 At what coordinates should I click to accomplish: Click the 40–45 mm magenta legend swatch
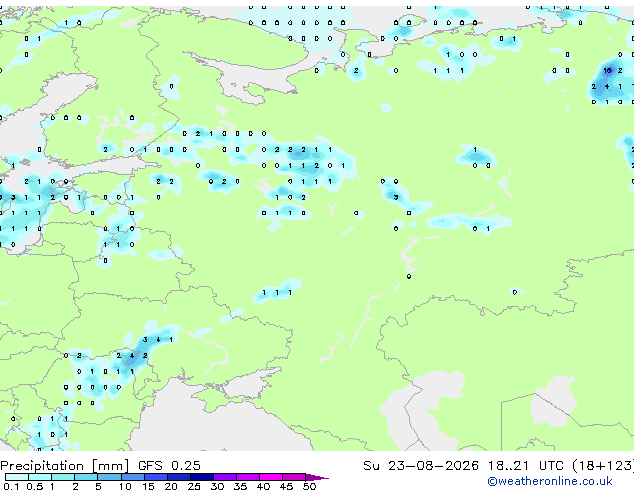click(271, 477)
